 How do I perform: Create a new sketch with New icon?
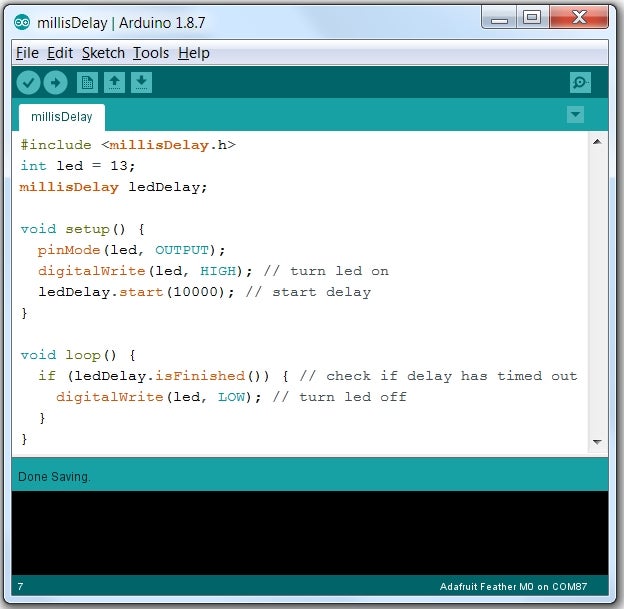(87, 83)
